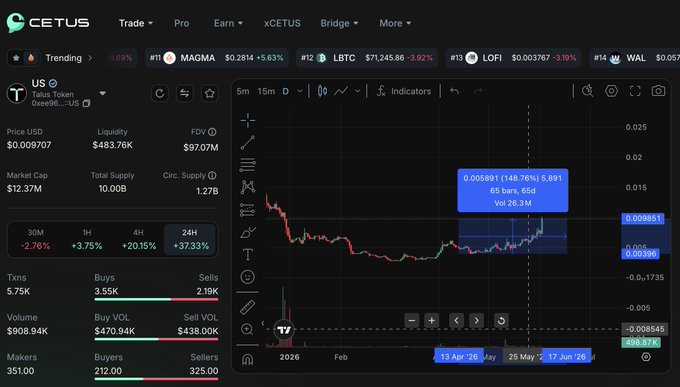680x387 pixels.
Task: Expand the chart interval dropdown
Action: [300, 91]
